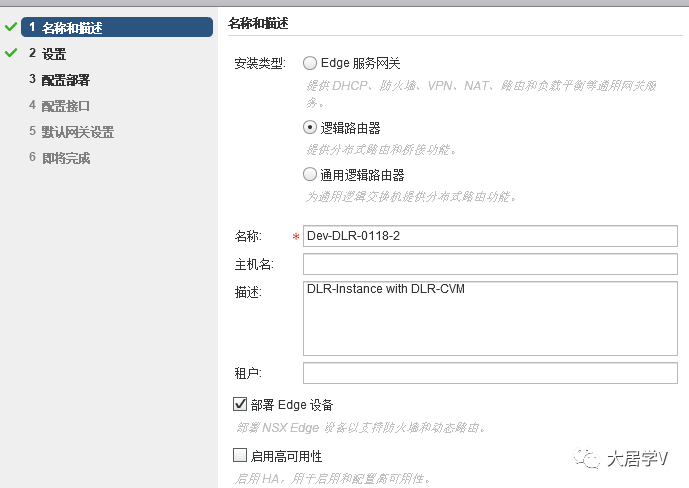The width and height of the screenshot is (689, 488).
Task: Select the Edge 服务网关 radio button
Action: pyautogui.click(x=310, y=63)
